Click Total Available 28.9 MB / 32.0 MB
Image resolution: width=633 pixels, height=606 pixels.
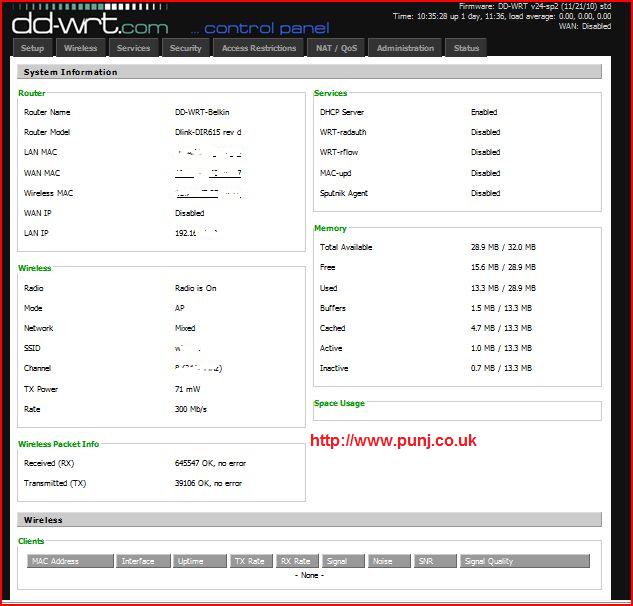click(x=503, y=247)
